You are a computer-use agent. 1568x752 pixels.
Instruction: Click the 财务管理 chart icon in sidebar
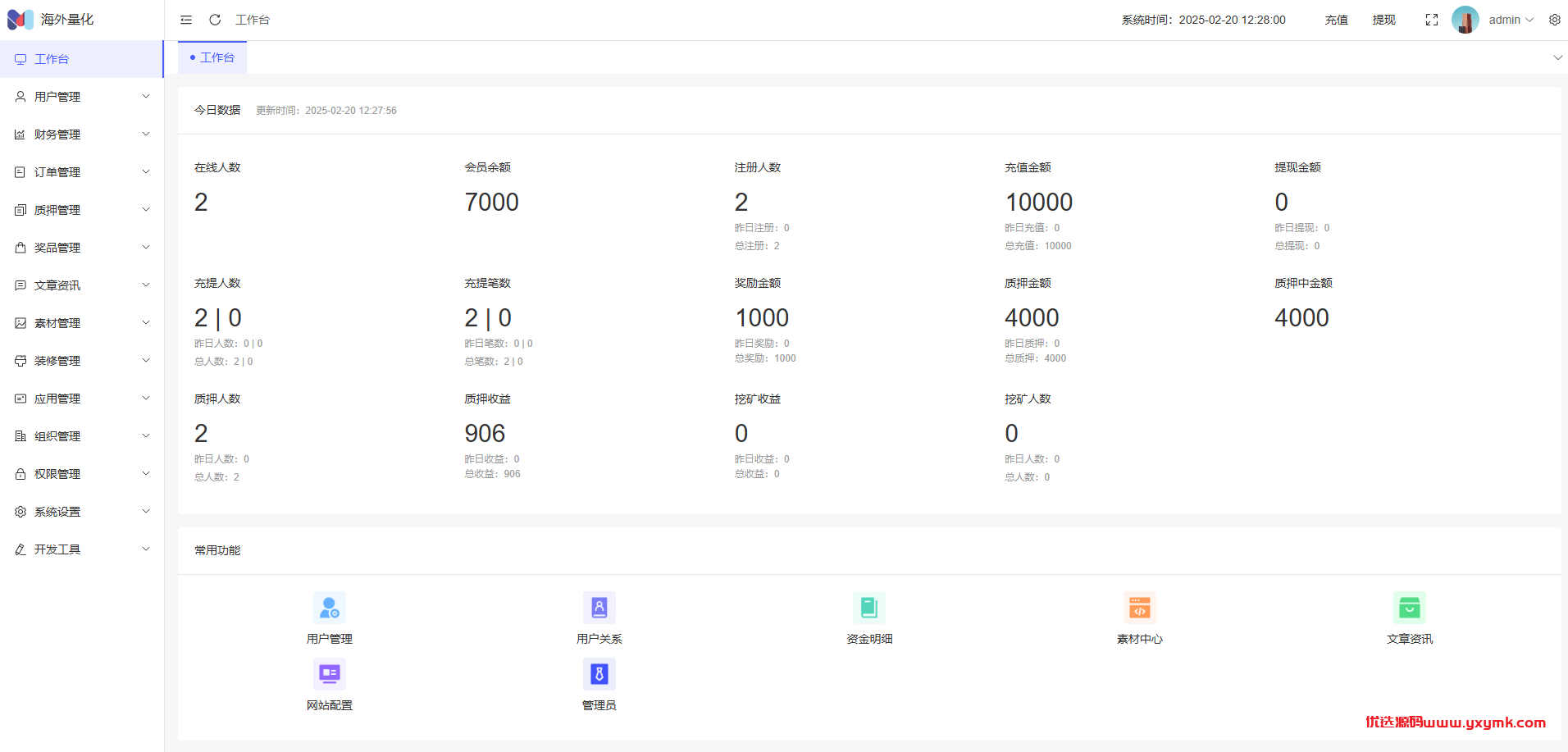click(21, 134)
